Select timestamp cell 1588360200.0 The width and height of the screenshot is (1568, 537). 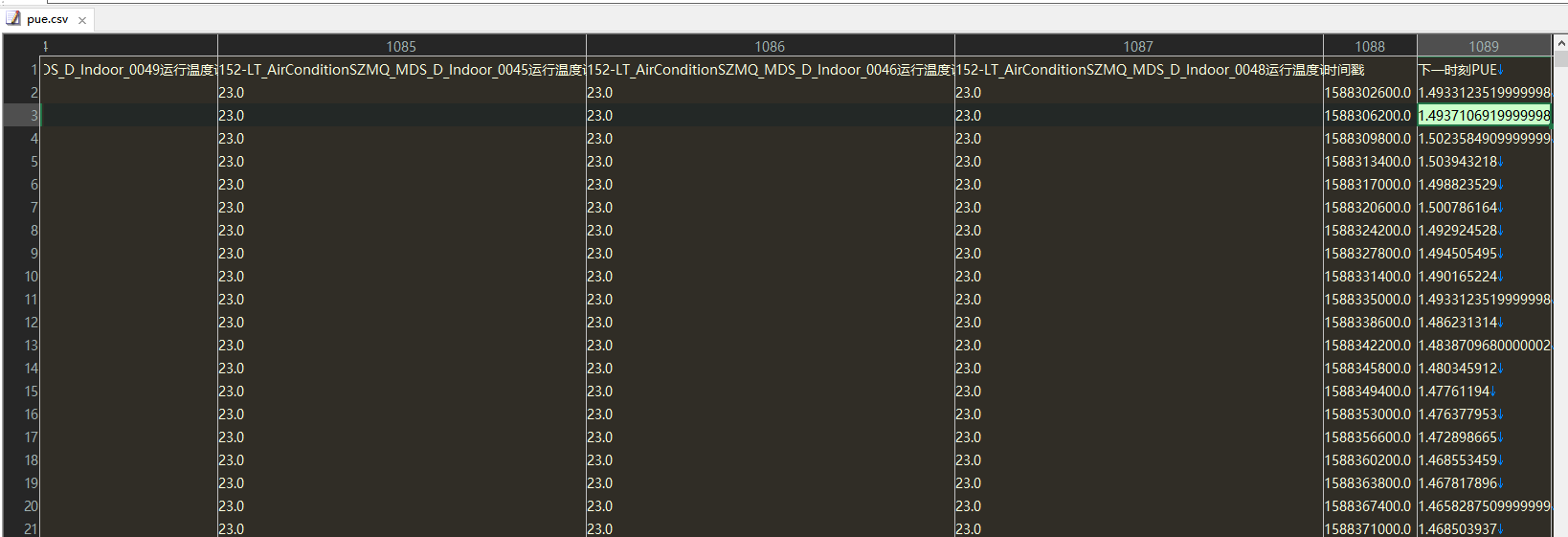[x=1370, y=460]
